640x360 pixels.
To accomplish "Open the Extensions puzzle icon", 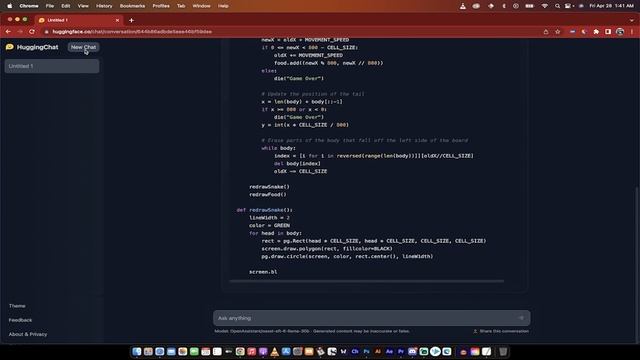I will click(596, 31).
